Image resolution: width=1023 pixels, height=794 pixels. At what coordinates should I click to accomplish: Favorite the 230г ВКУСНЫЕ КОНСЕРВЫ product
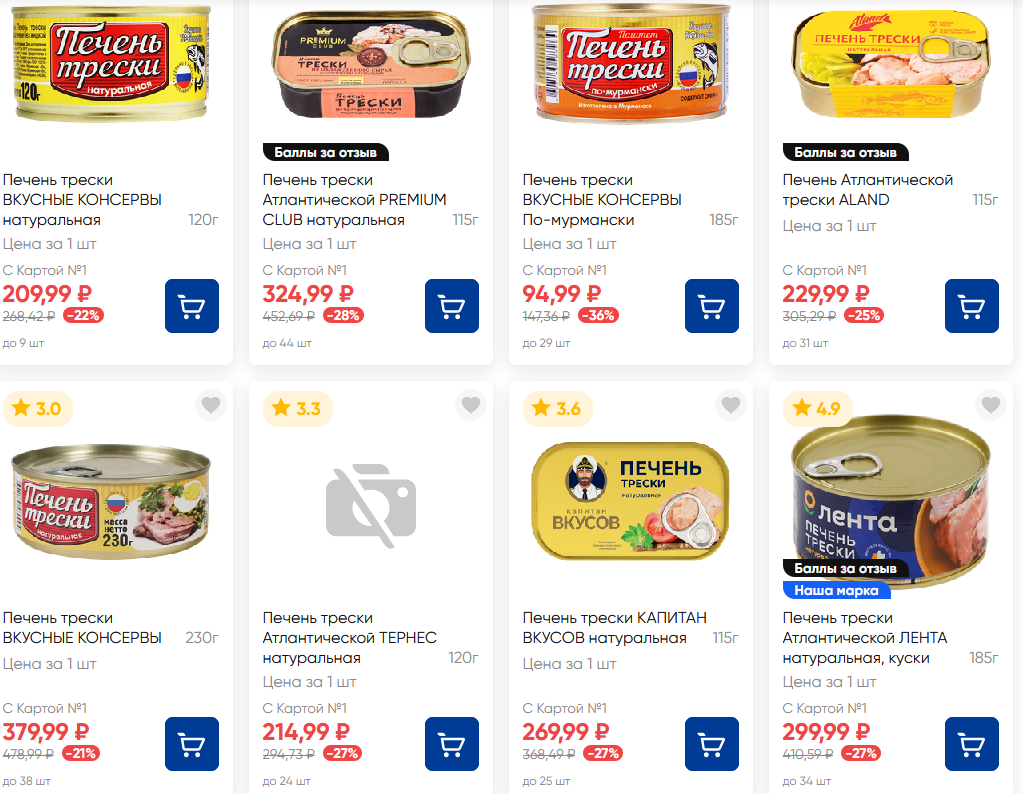click(210, 406)
